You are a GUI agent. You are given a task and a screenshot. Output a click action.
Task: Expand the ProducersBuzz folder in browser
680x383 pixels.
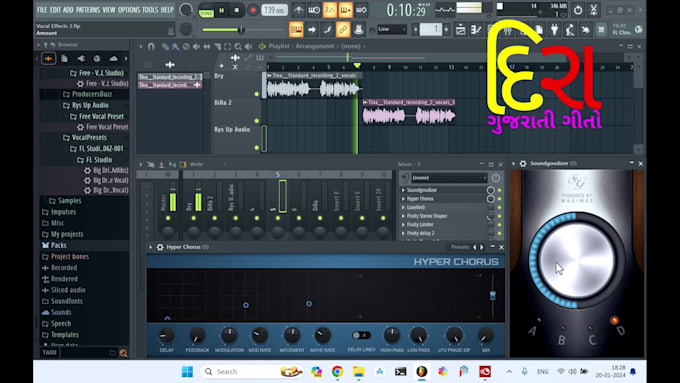88,94
